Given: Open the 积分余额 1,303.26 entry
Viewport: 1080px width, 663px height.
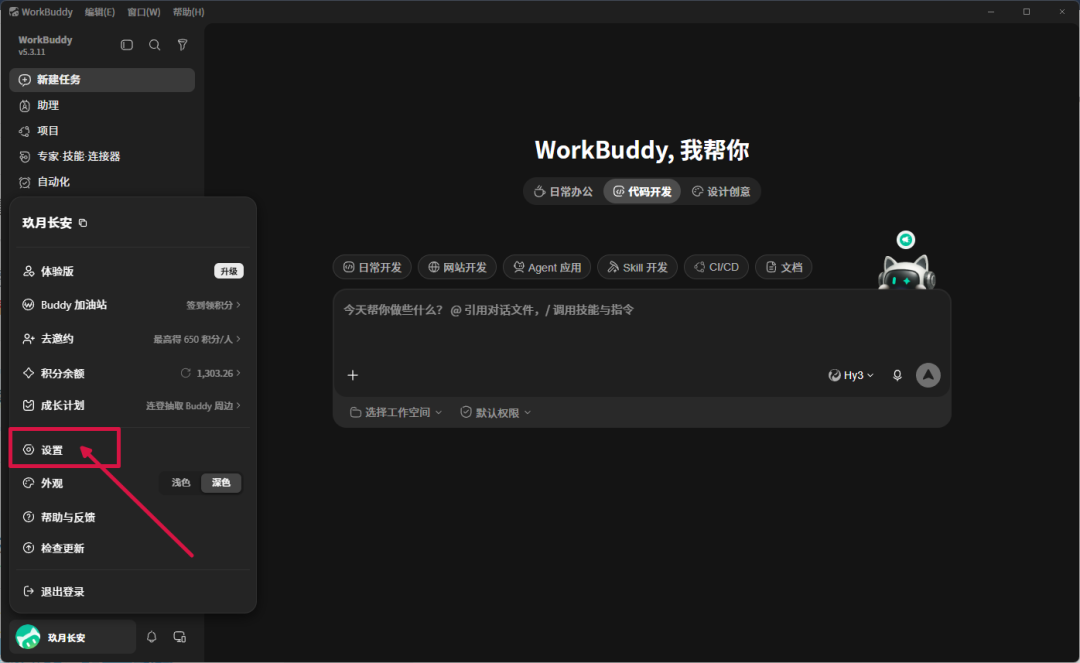Looking at the screenshot, I should [x=132, y=373].
